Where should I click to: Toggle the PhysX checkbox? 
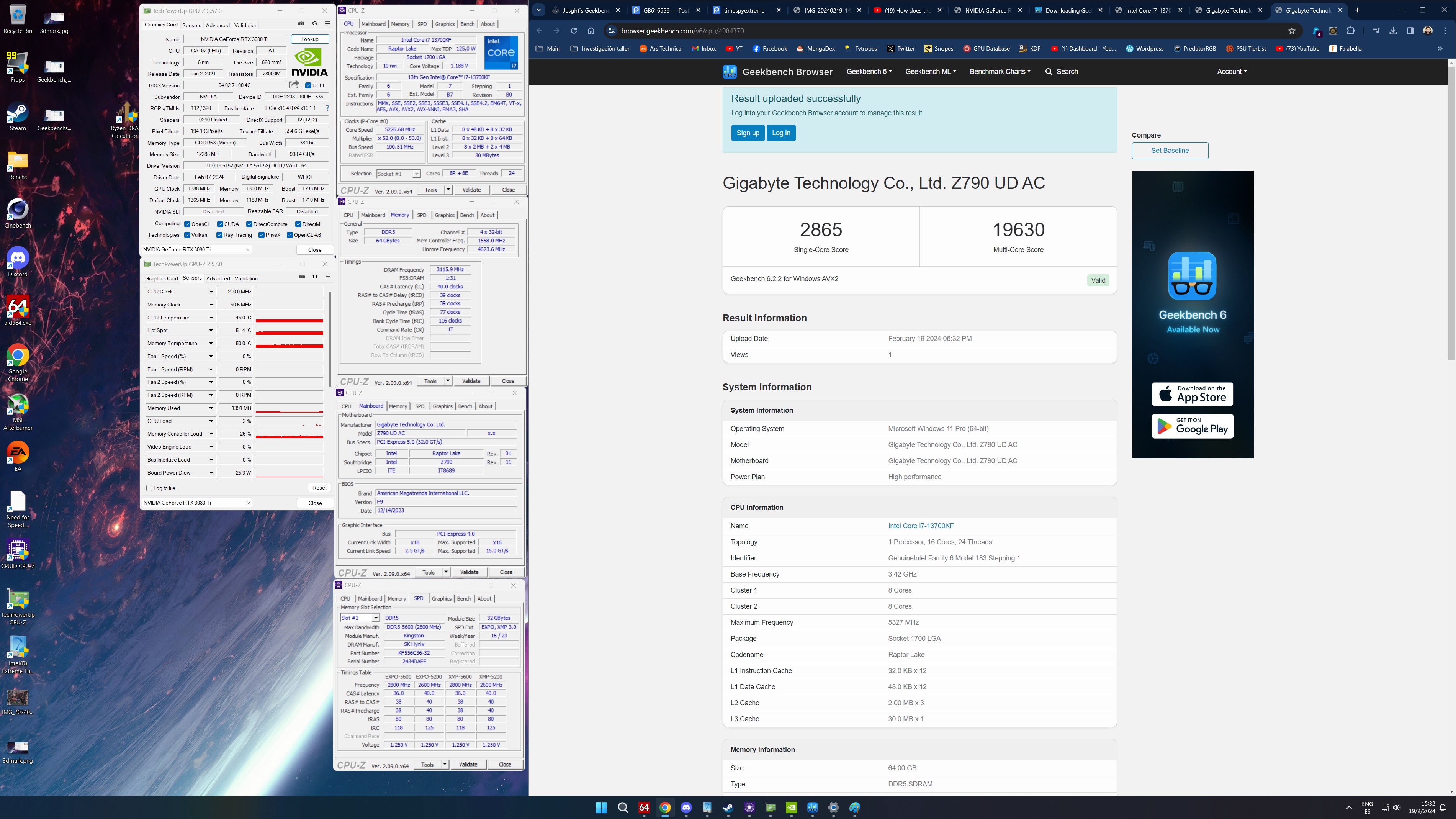pyautogui.click(x=261, y=235)
